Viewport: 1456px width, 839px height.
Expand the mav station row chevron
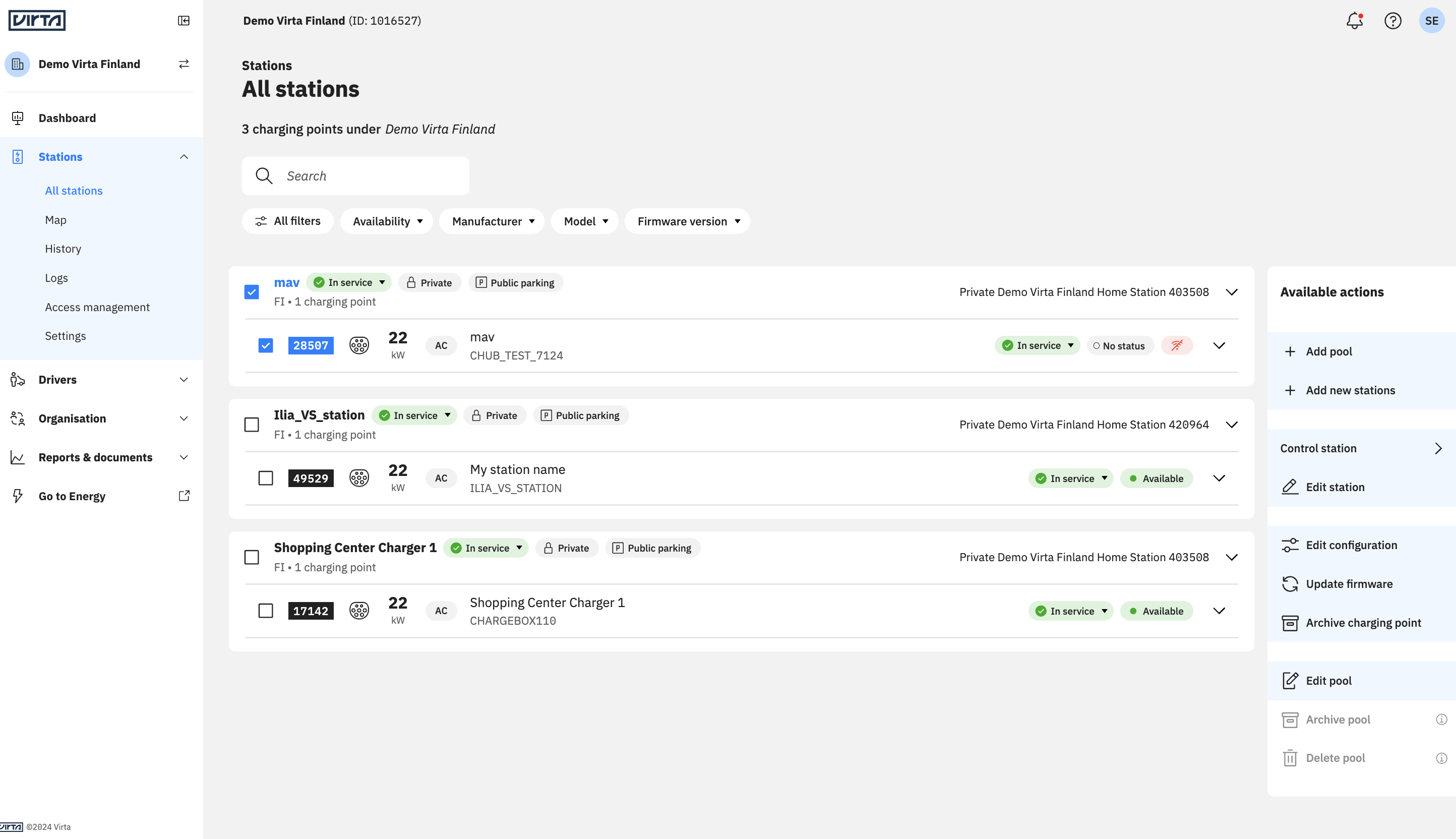[1232, 292]
